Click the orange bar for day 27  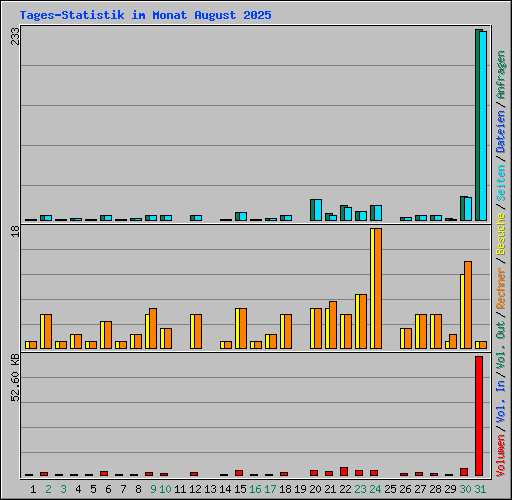(x=423, y=331)
